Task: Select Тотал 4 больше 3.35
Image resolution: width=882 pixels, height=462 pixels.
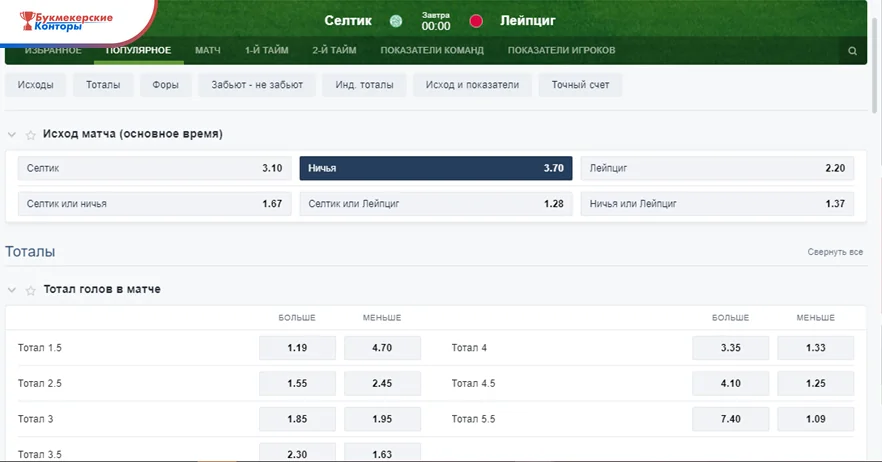Action: point(731,348)
